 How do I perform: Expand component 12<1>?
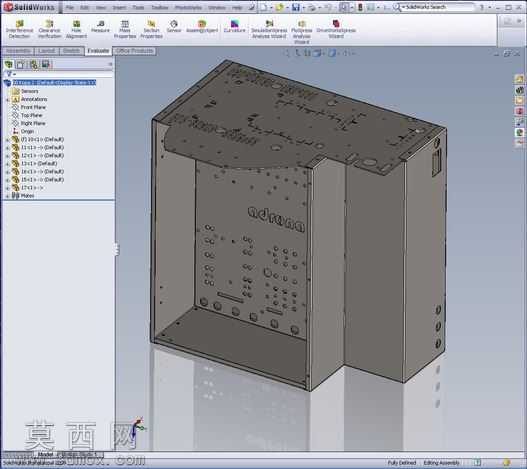click(7, 156)
